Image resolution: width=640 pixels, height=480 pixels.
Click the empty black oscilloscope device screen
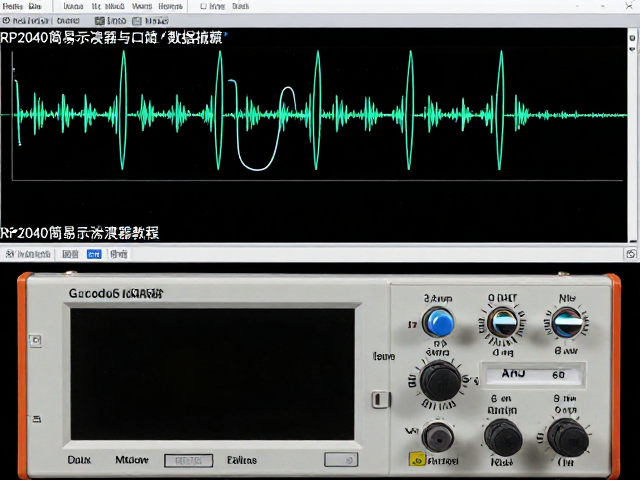pyautogui.click(x=212, y=374)
